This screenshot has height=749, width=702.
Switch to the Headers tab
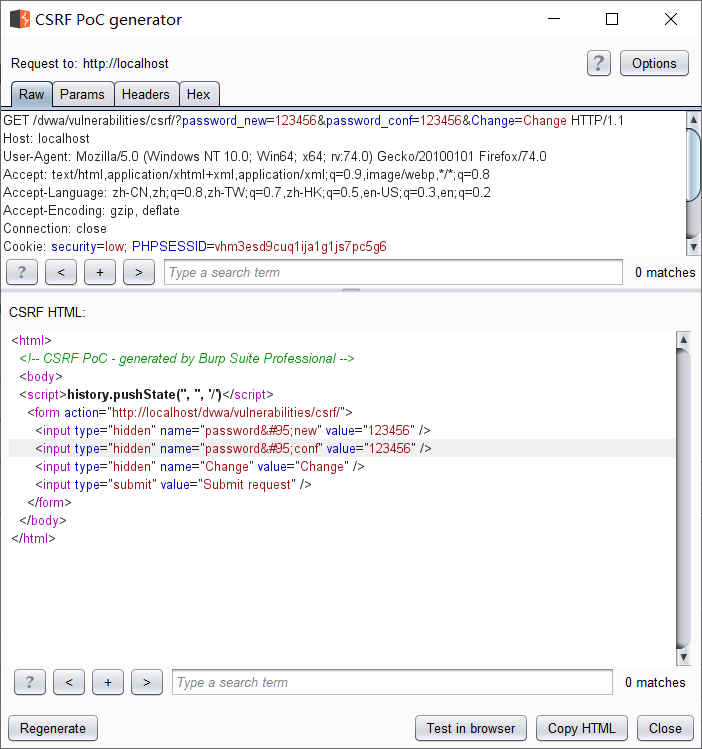pyautogui.click(x=146, y=94)
